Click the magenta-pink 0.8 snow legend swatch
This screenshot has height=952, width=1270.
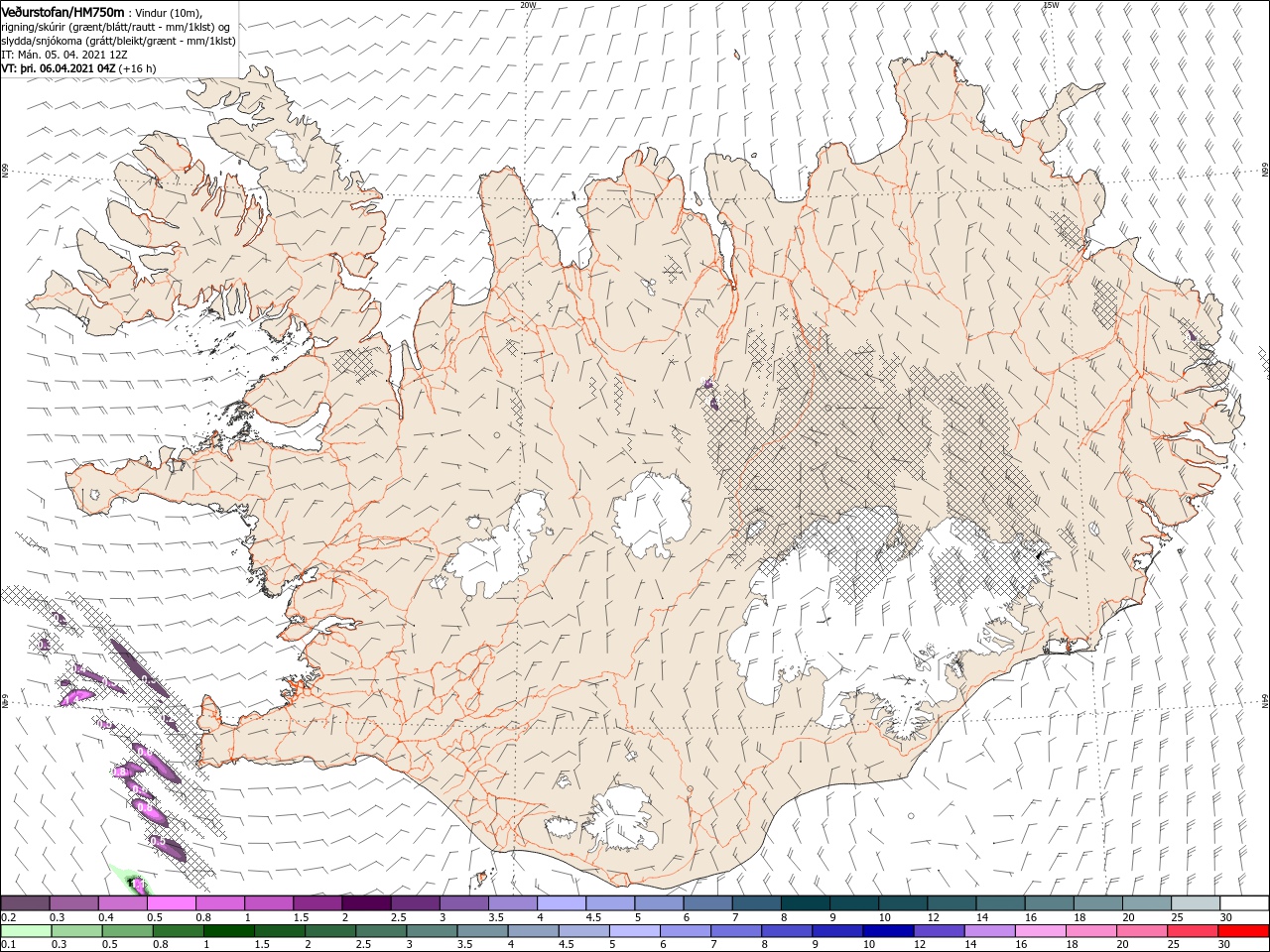tap(220, 903)
